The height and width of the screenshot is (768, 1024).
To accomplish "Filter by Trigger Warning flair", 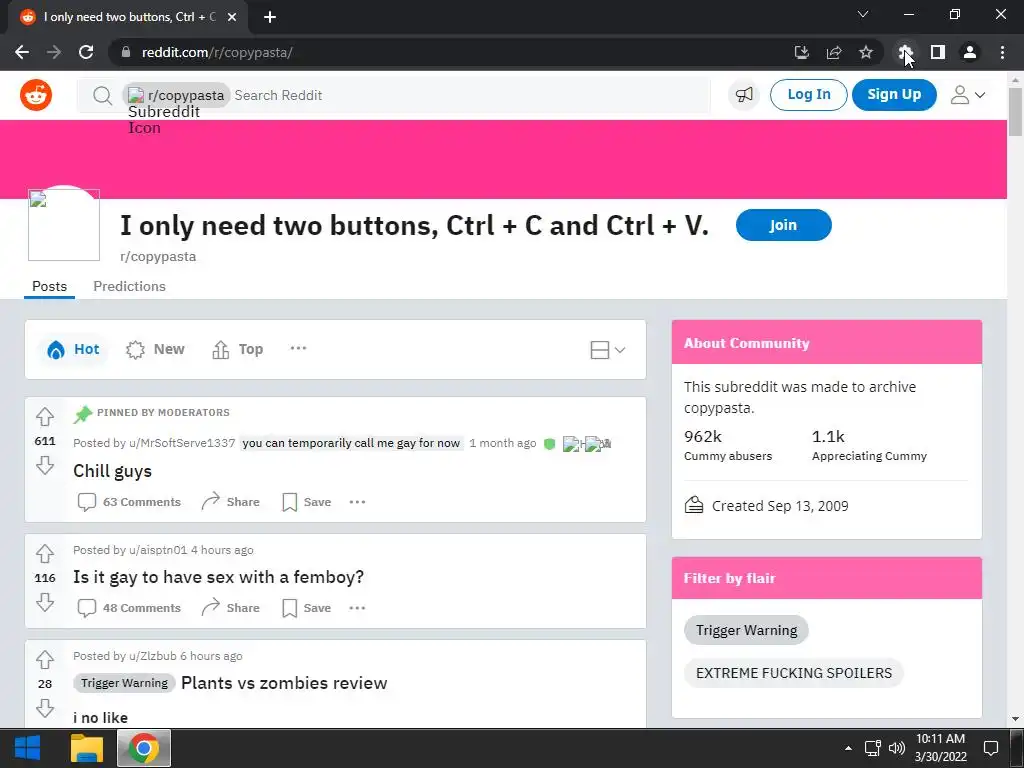I will point(746,630).
